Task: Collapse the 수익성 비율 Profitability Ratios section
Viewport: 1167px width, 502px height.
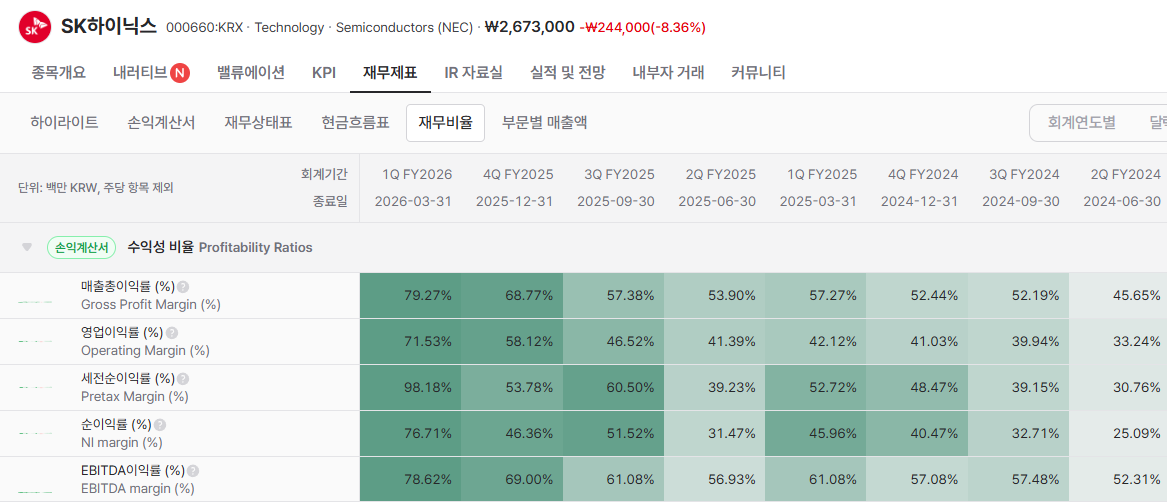Action: (27, 247)
